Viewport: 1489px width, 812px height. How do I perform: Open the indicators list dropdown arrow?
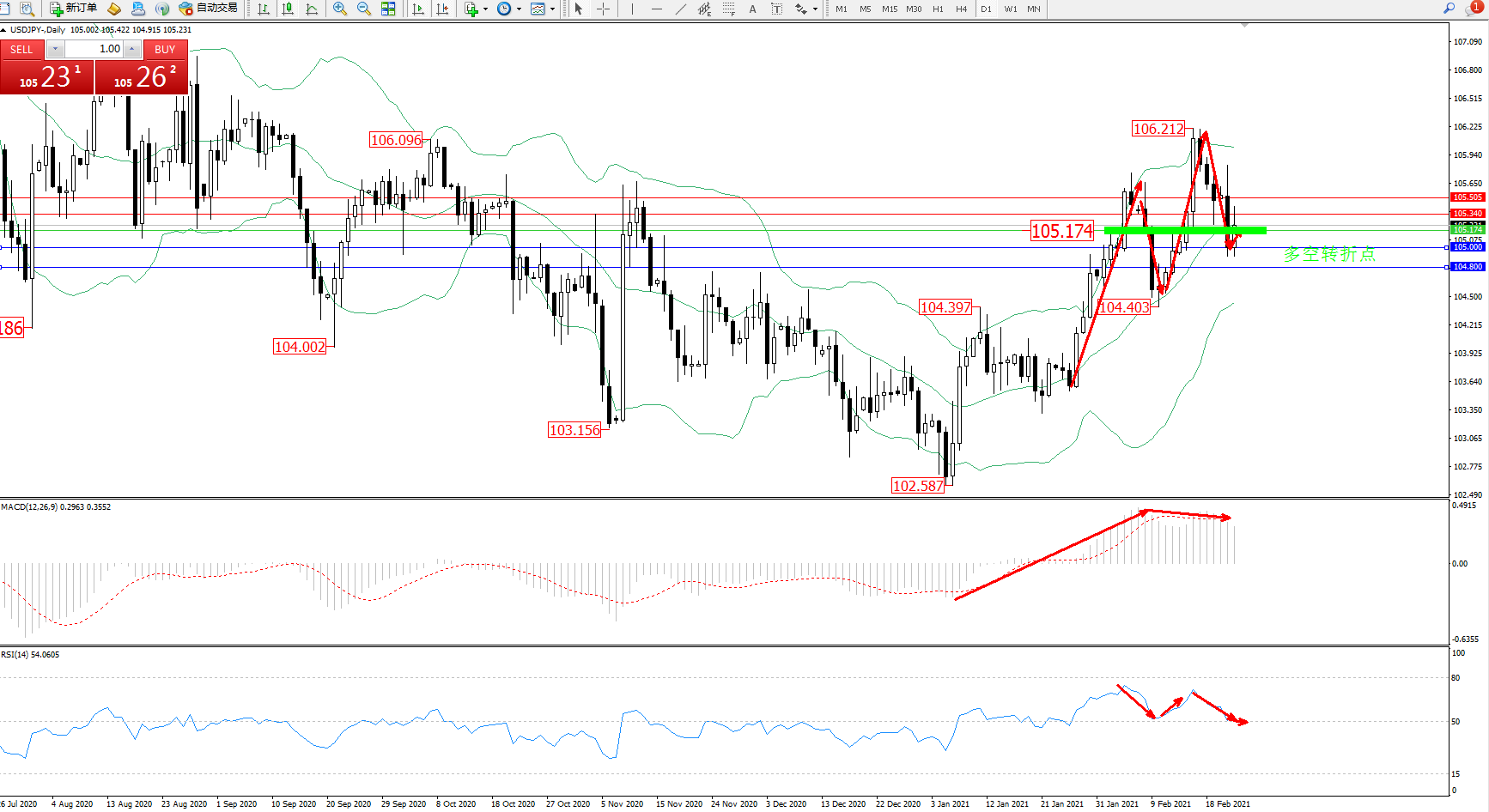tap(486, 9)
